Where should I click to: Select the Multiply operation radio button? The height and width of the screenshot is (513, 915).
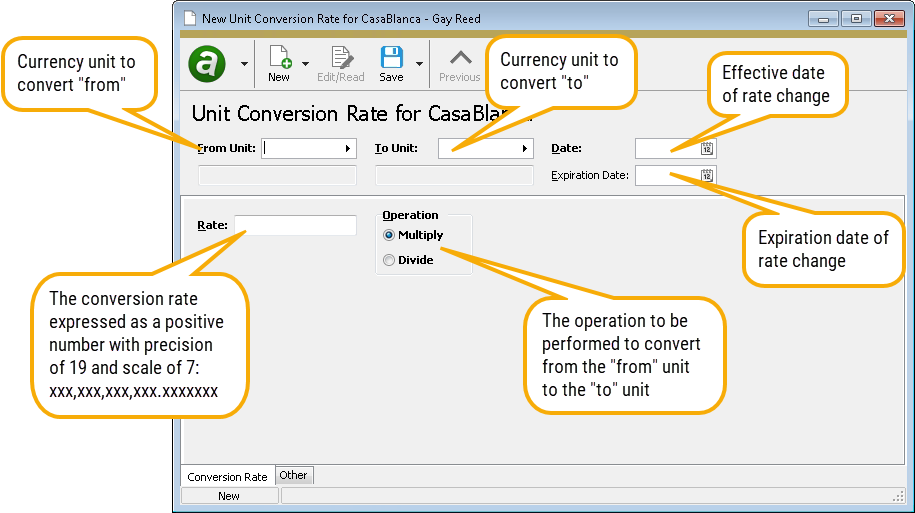coord(389,235)
